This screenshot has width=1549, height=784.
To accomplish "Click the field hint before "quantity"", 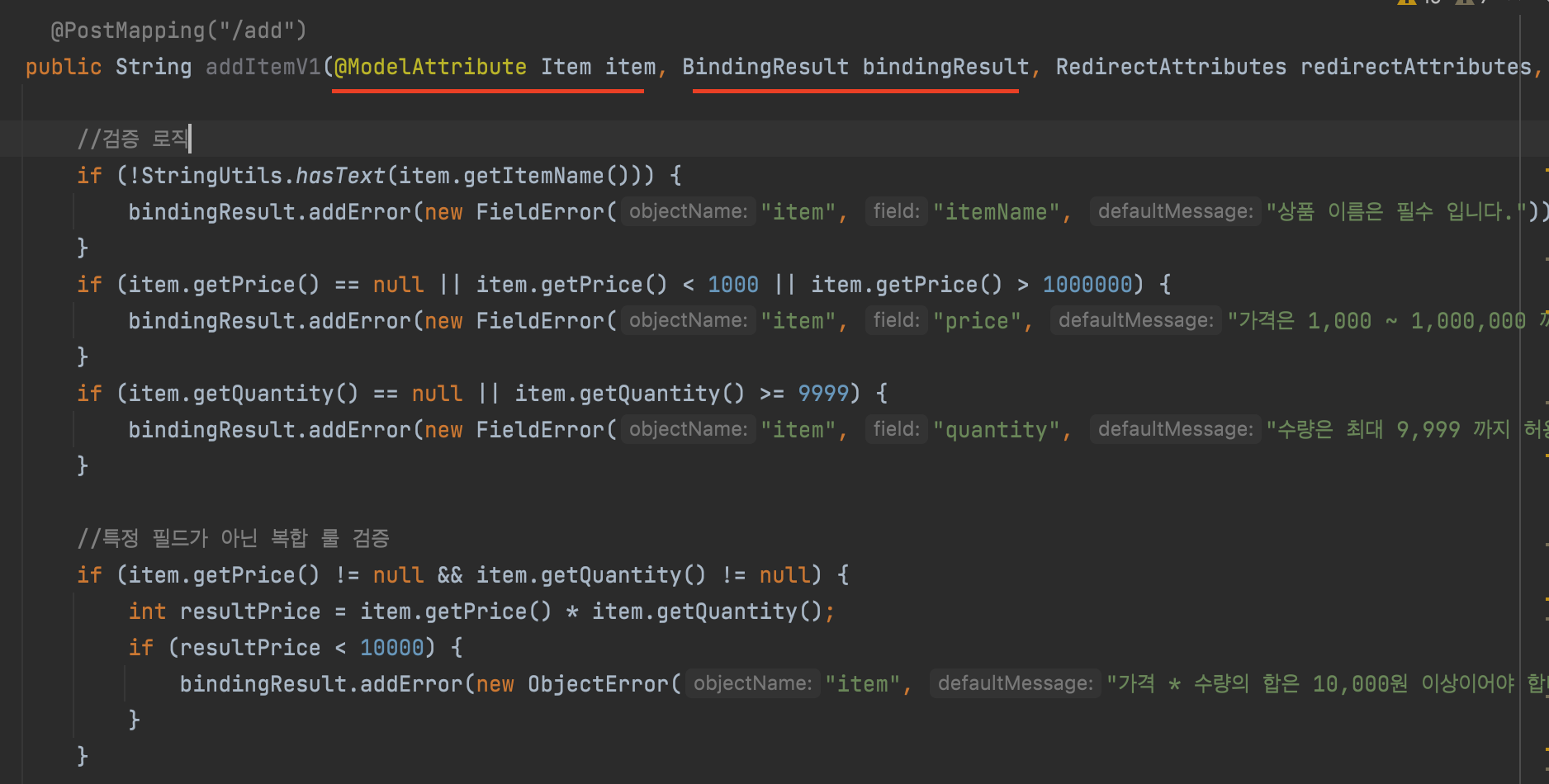I will 896,430.
